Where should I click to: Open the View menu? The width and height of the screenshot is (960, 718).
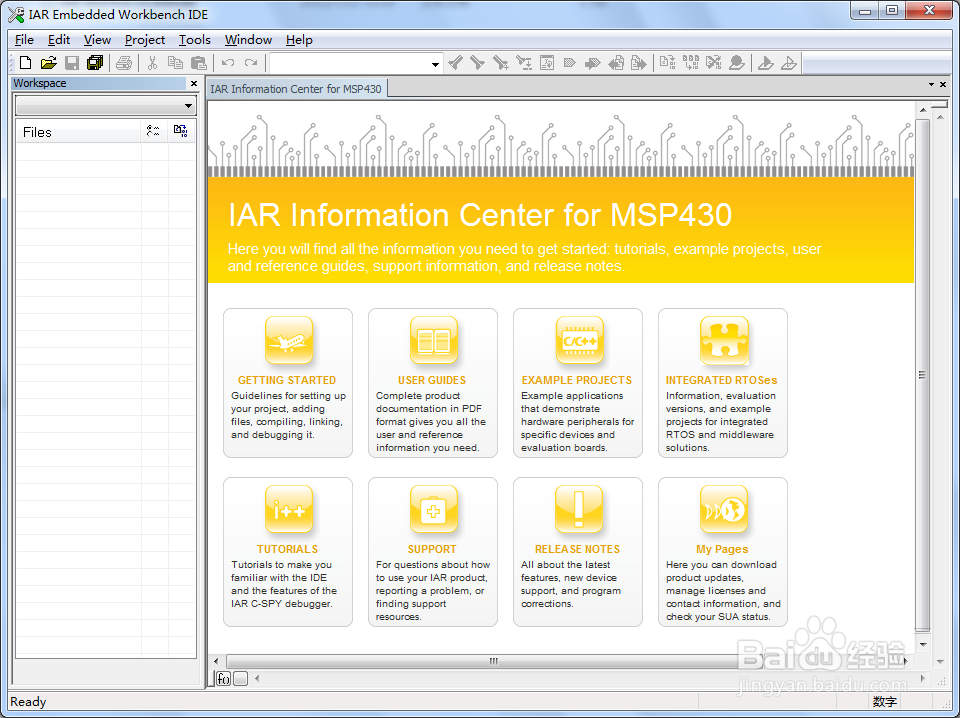pos(97,40)
